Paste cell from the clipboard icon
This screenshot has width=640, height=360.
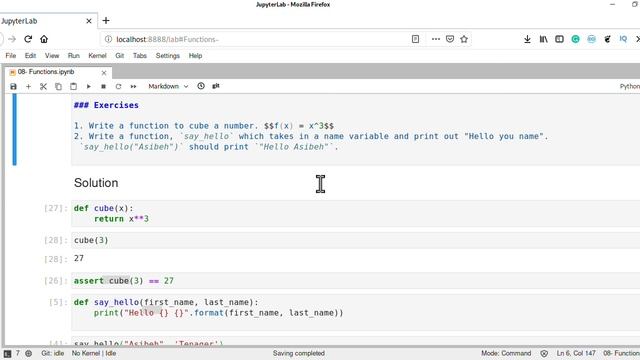[73, 87]
